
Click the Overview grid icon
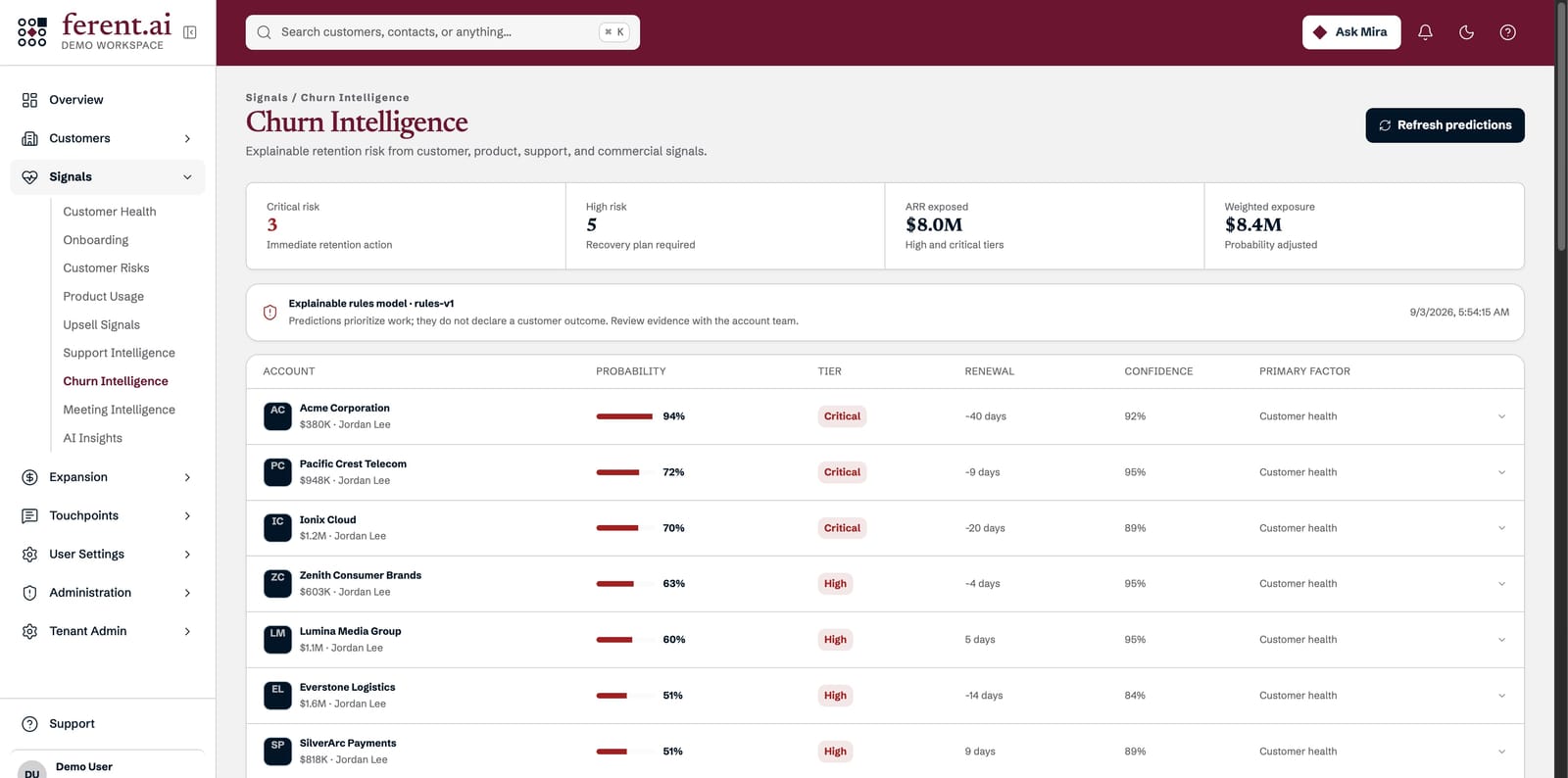coord(29,100)
